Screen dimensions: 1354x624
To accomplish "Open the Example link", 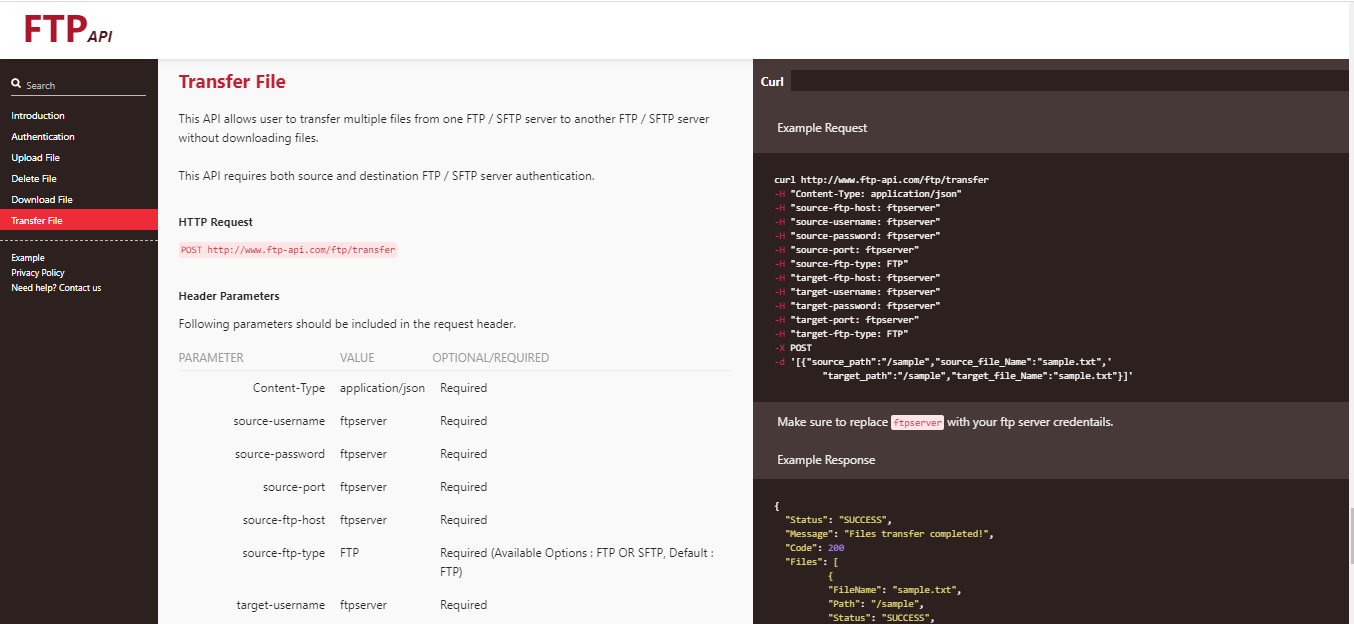I will coord(28,258).
